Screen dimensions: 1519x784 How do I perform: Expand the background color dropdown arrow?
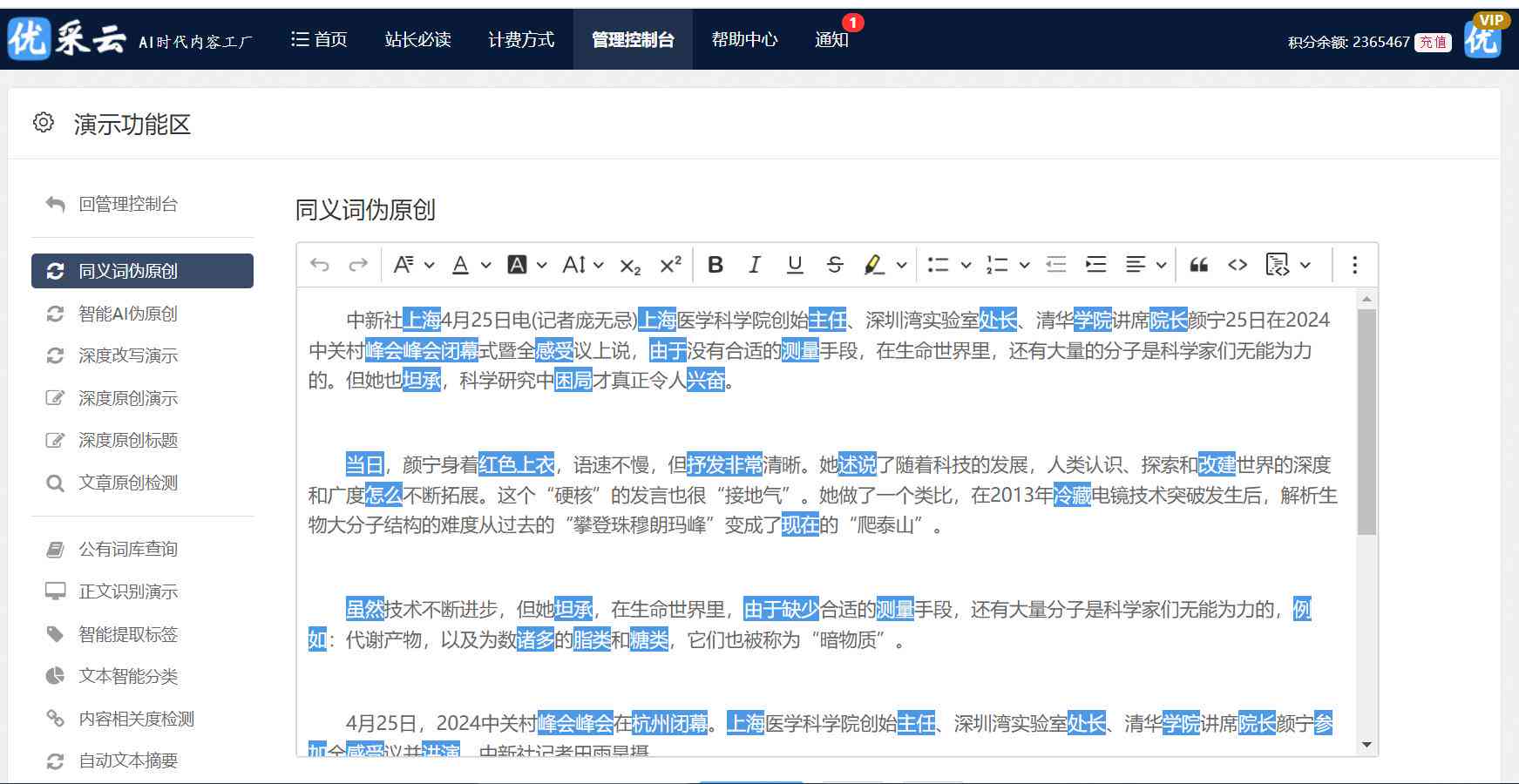(x=542, y=266)
